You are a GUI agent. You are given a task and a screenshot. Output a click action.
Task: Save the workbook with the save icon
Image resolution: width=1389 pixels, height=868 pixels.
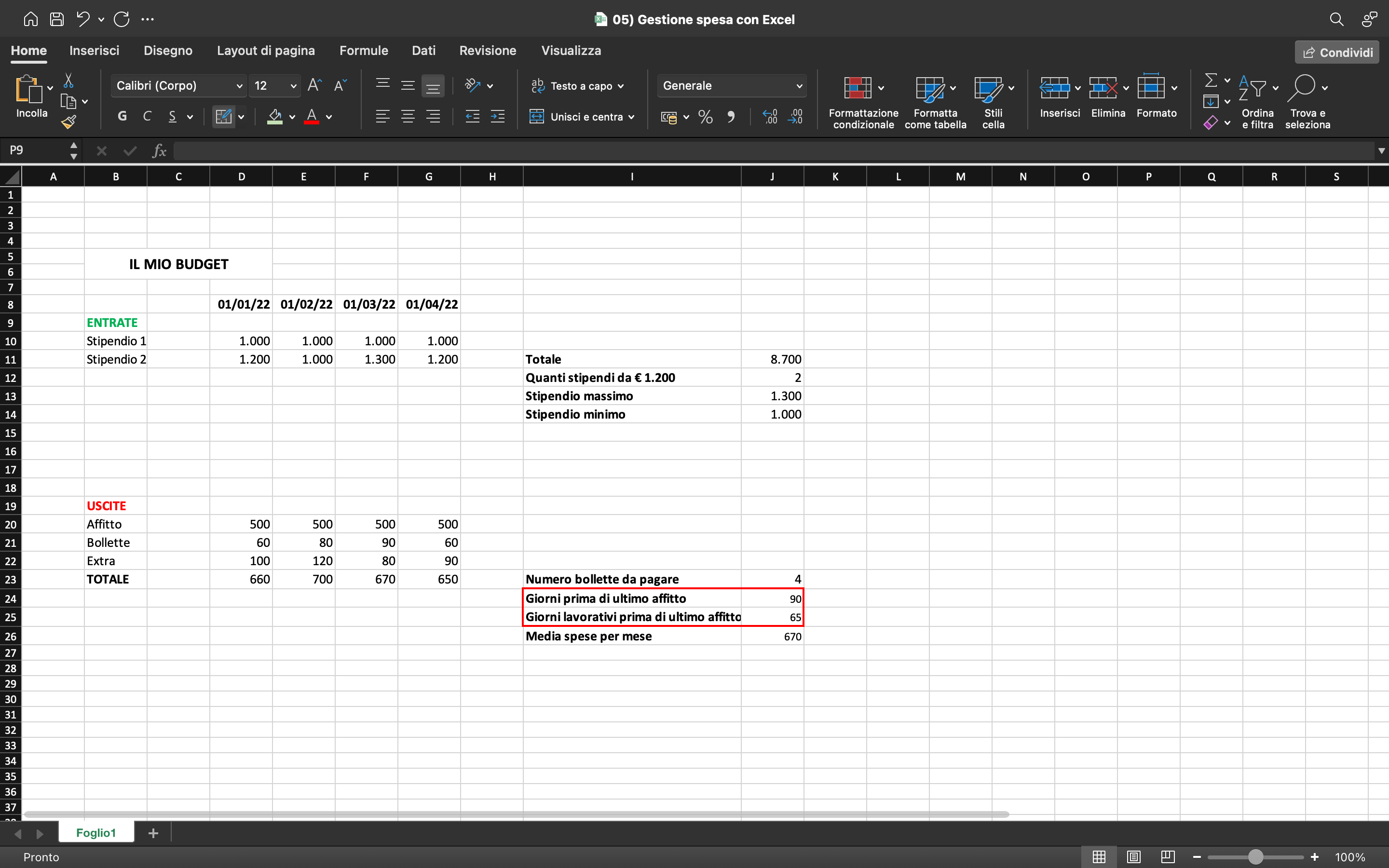57,19
